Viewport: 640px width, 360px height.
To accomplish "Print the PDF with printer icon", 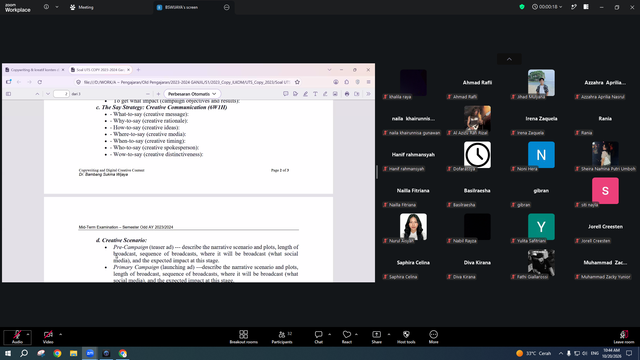I will coord(347,94).
